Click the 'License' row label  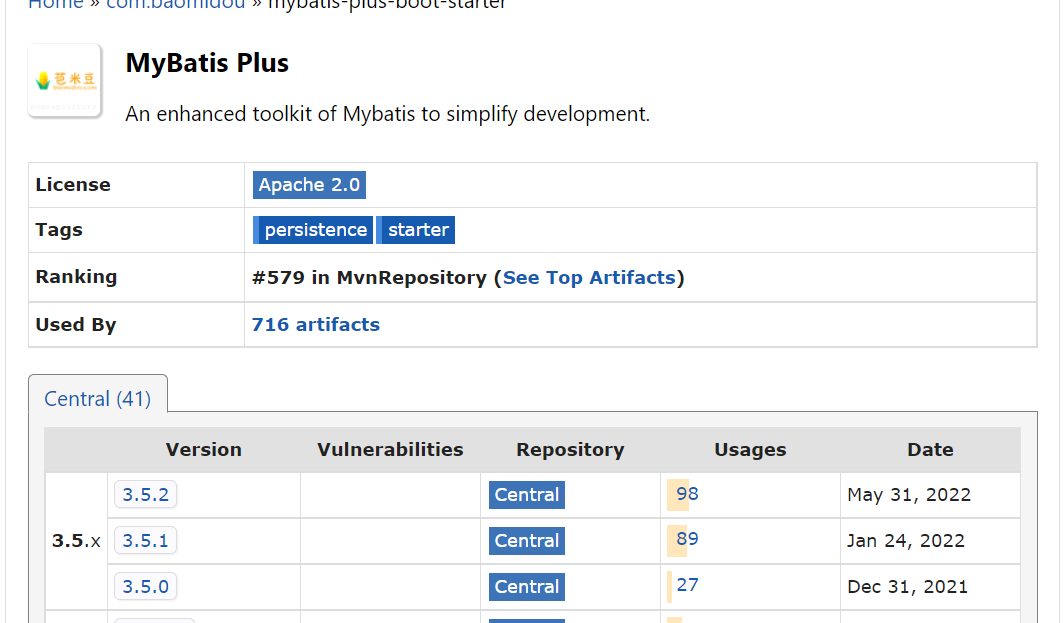tap(73, 184)
